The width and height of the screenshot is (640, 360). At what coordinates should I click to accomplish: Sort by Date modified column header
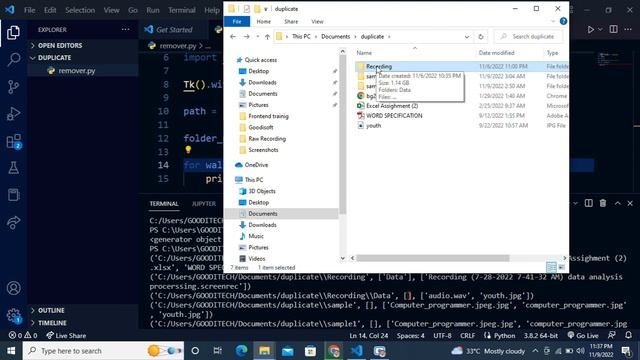[x=496, y=53]
